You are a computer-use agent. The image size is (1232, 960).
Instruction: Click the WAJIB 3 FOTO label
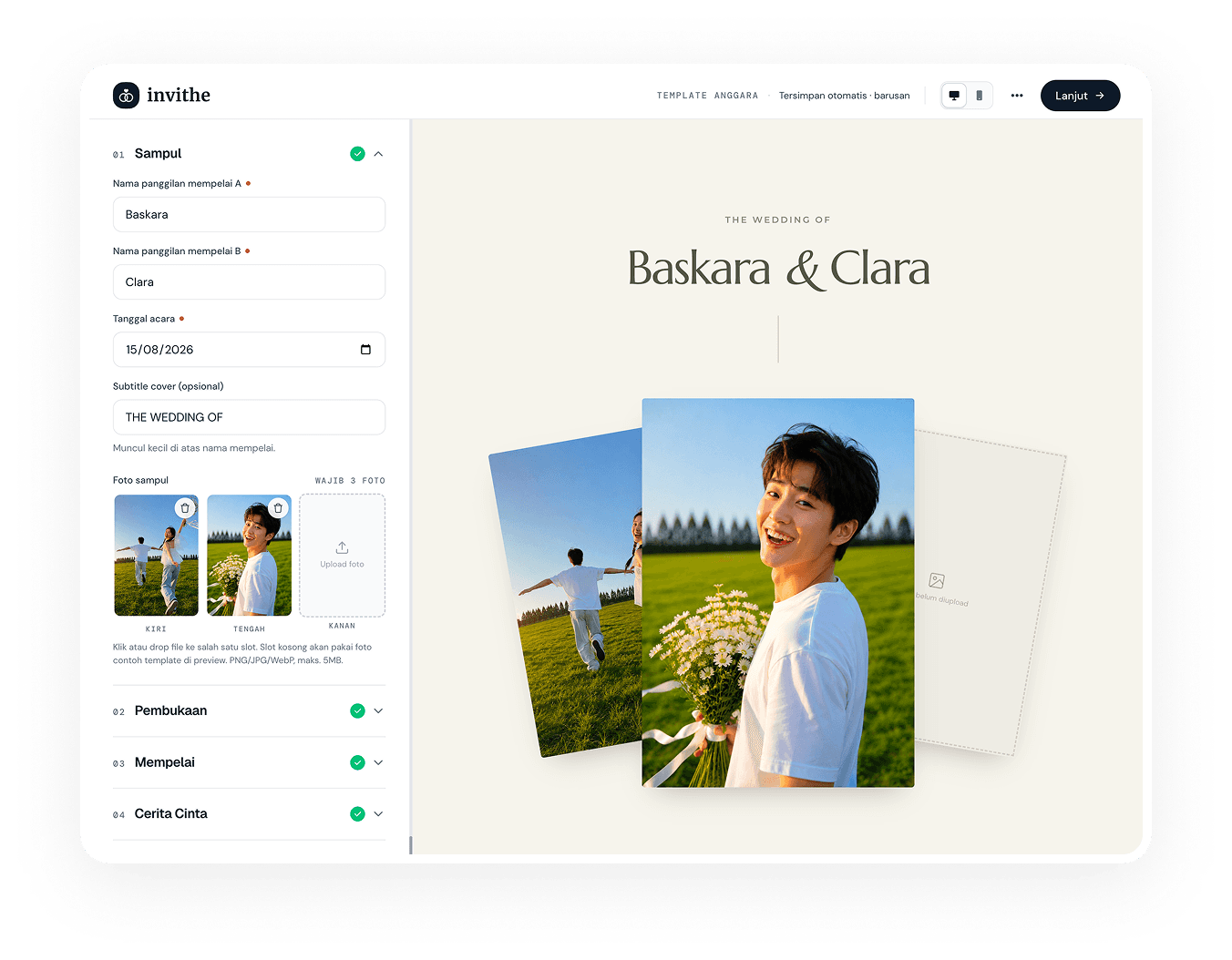coord(350,481)
